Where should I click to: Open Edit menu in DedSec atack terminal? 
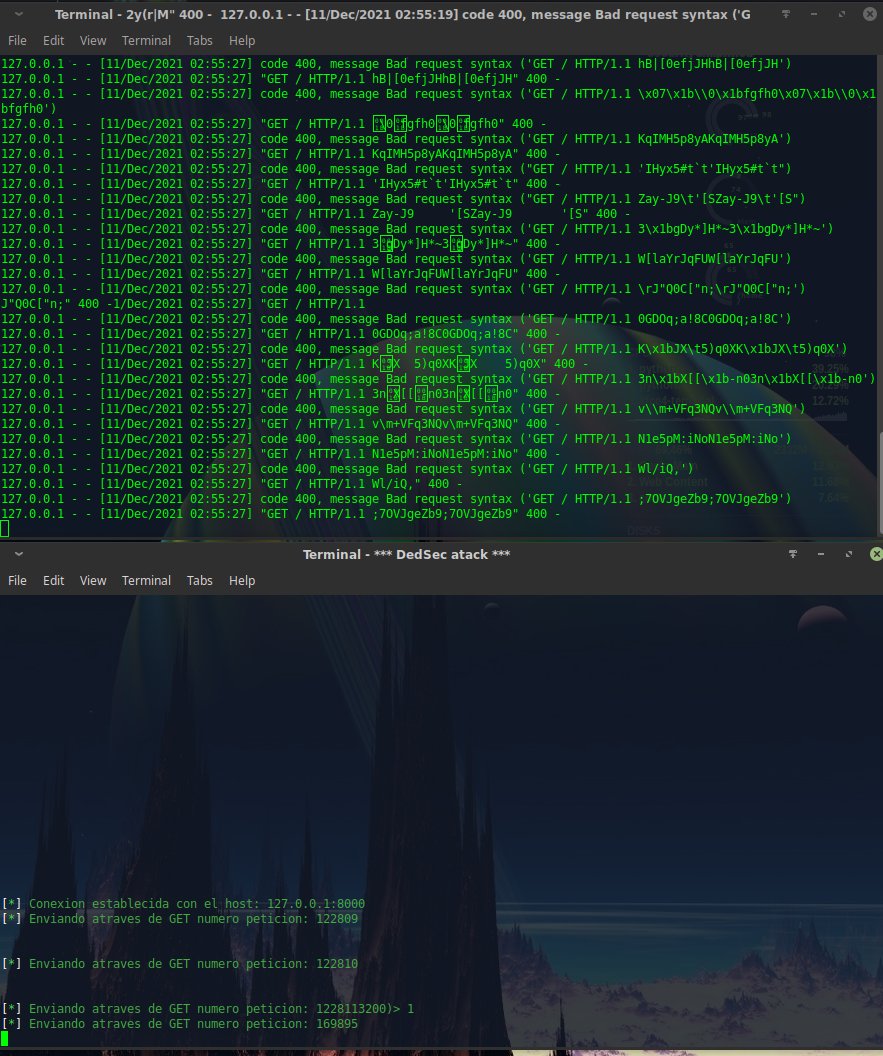pos(53,581)
